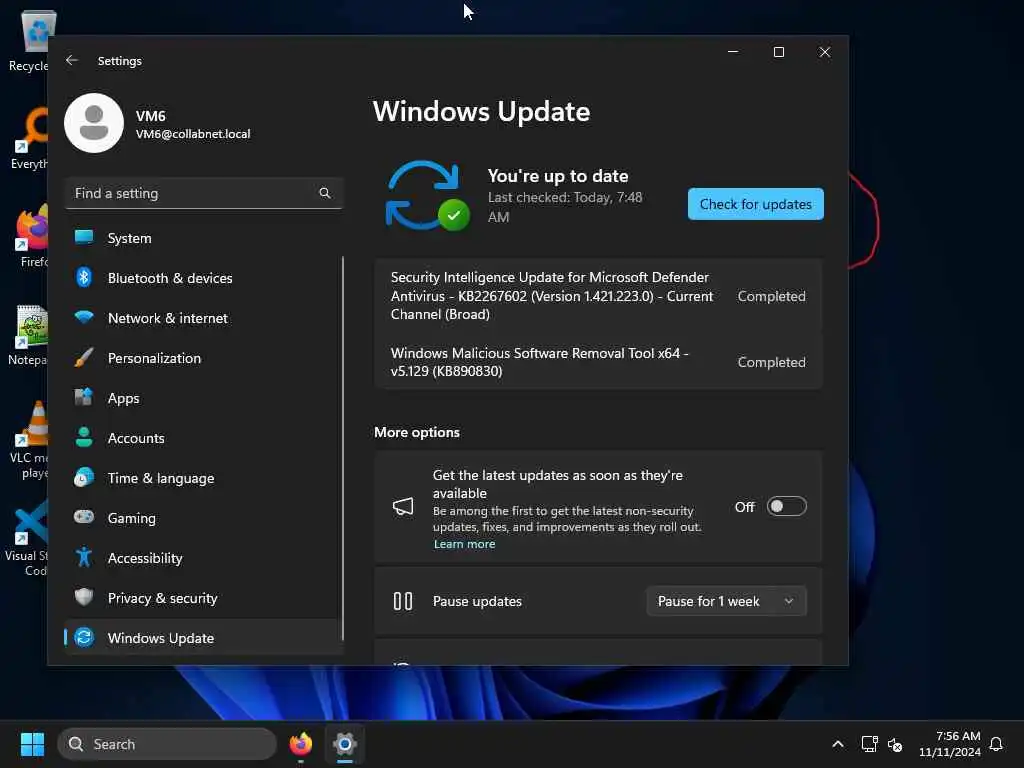1024x768 pixels.
Task: Select Privacy & security label in sidebar
Action: coord(163,598)
